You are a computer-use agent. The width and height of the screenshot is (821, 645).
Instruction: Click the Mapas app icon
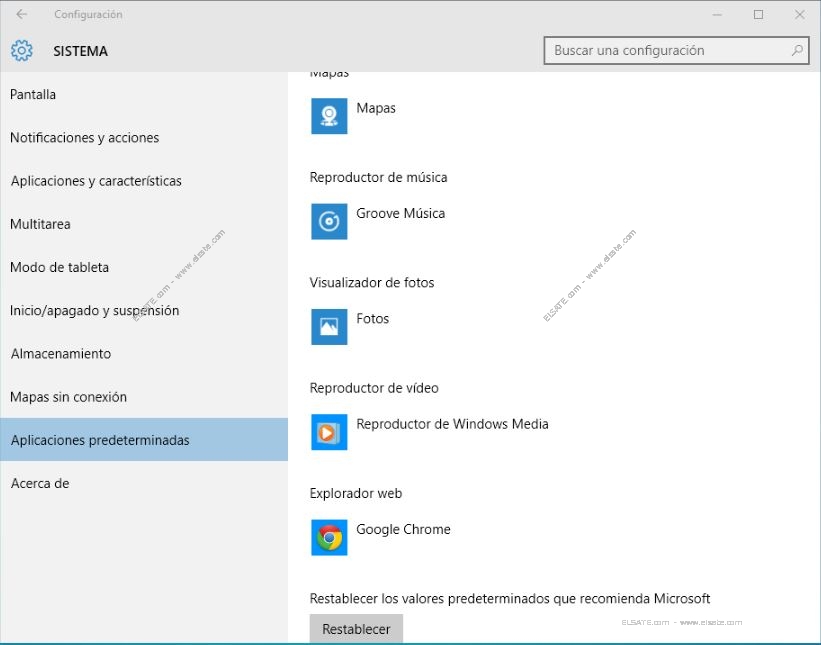tap(329, 116)
